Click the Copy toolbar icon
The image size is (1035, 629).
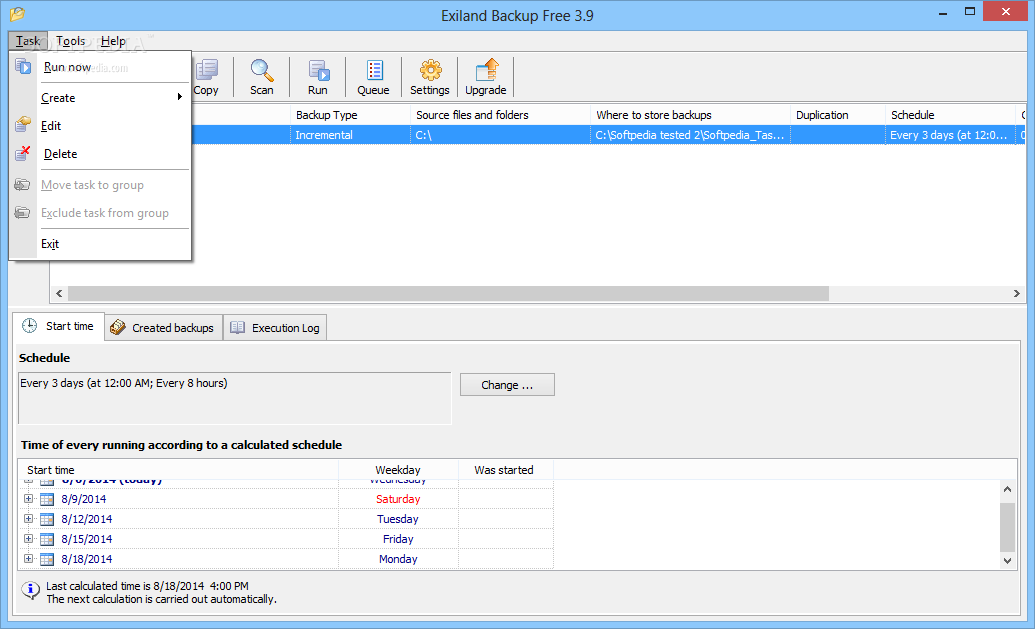(207, 69)
